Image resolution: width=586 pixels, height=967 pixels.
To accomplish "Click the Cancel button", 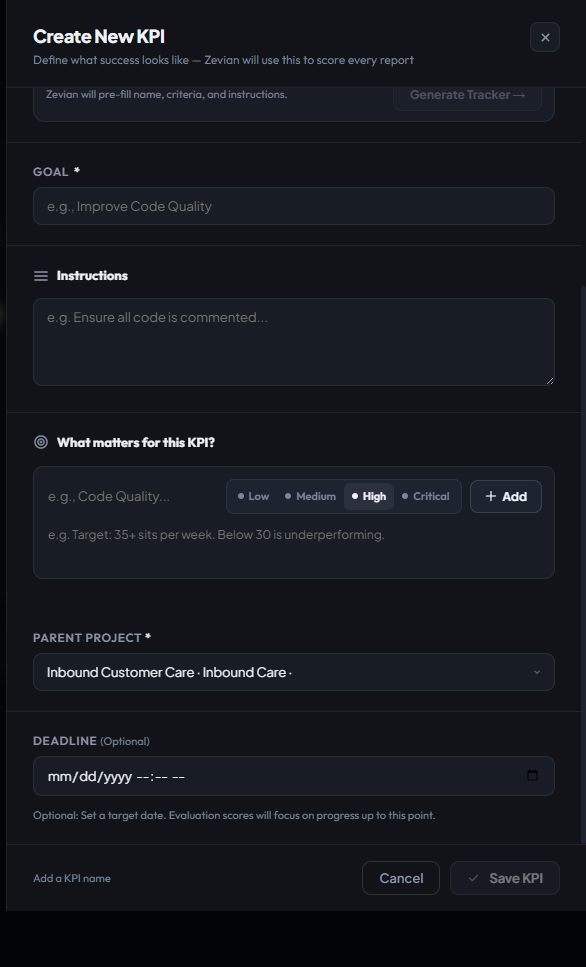I will coord(401,878).
